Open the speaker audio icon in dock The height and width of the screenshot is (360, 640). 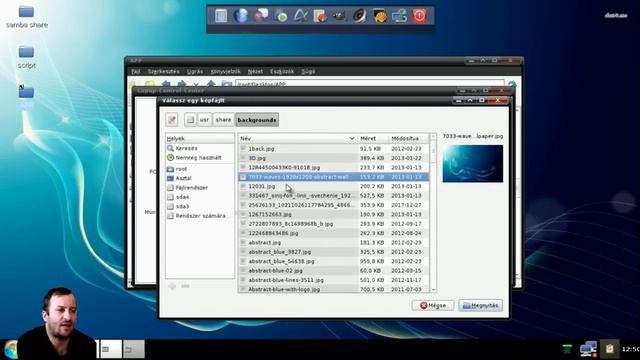(x=360, y=16)
